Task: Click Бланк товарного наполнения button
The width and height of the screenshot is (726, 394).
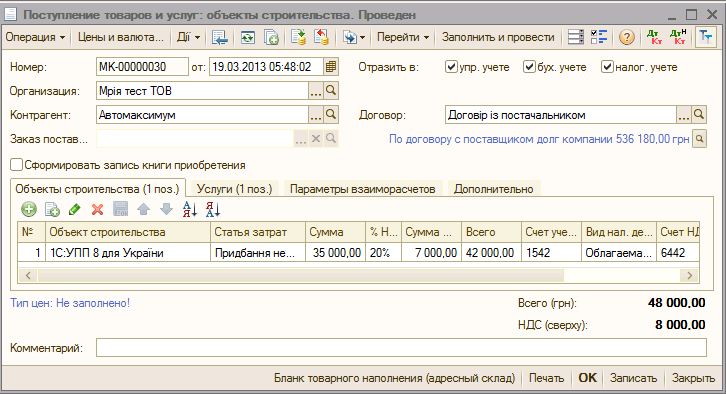Action: tap(394, 378)
